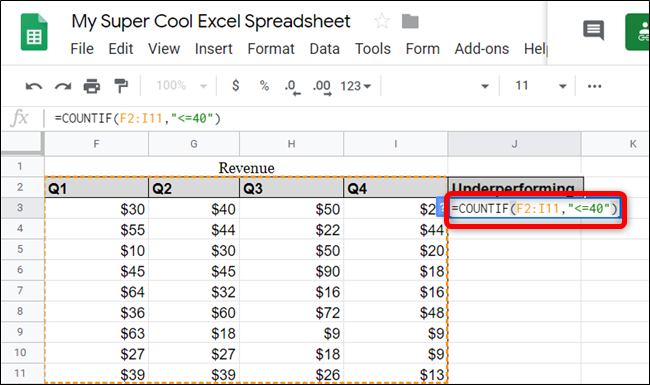Viewport: 650px width, 385px height.
Task: Select the Q3 header cell
Action: point(291,188)
